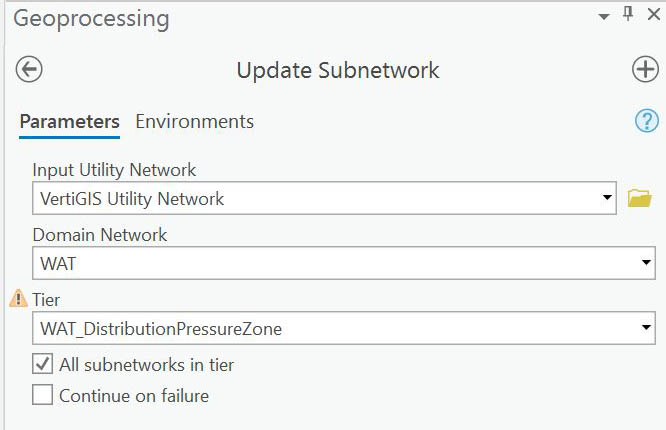Open tool help question mark icon
Screen dimensions: 666x430
(x=646, y=121)
